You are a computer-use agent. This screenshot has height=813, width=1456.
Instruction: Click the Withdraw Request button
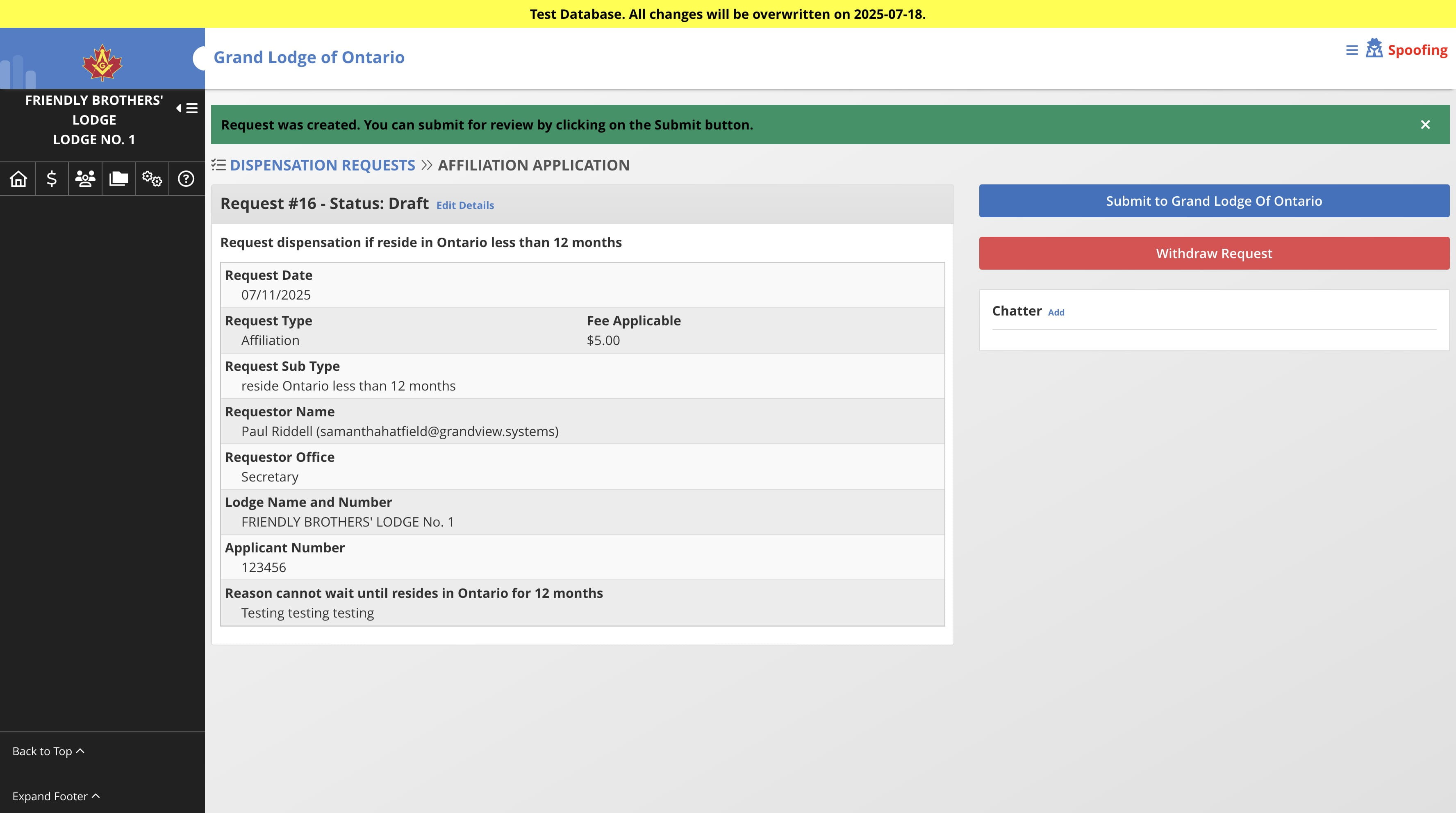point(1213,254)
